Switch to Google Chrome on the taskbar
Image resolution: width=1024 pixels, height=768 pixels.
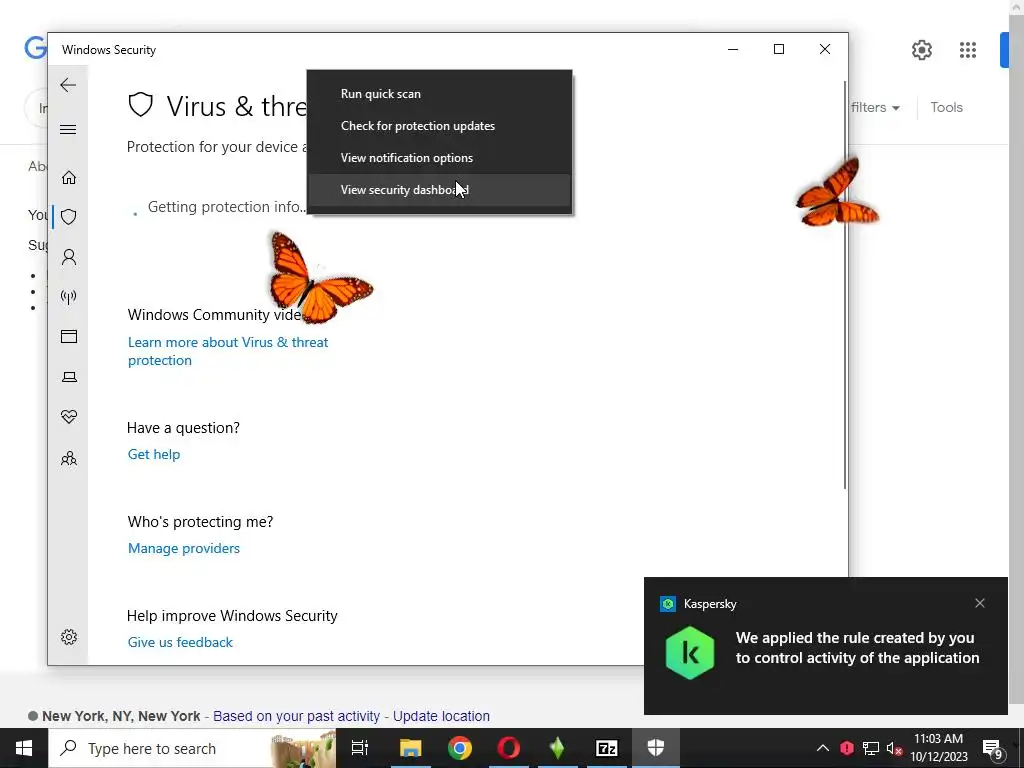click(x=460, y=748)
